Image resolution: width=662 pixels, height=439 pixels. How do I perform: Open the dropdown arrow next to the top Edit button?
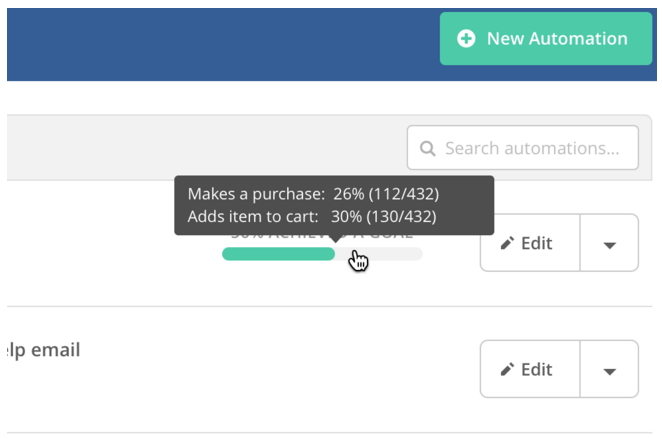(609, 244)
